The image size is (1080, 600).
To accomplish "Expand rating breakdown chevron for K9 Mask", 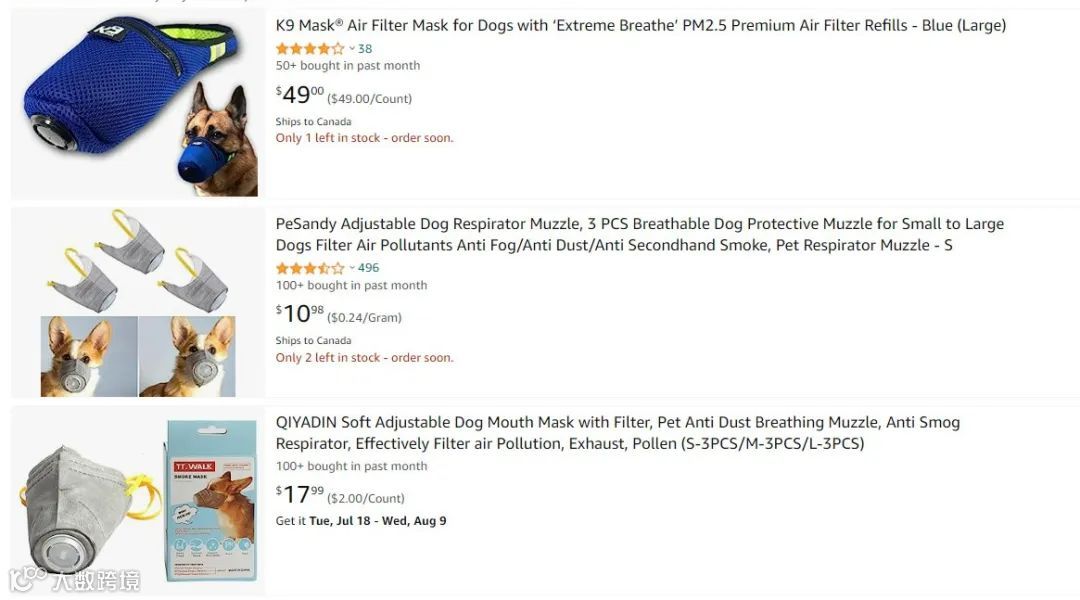I will 352,49.
